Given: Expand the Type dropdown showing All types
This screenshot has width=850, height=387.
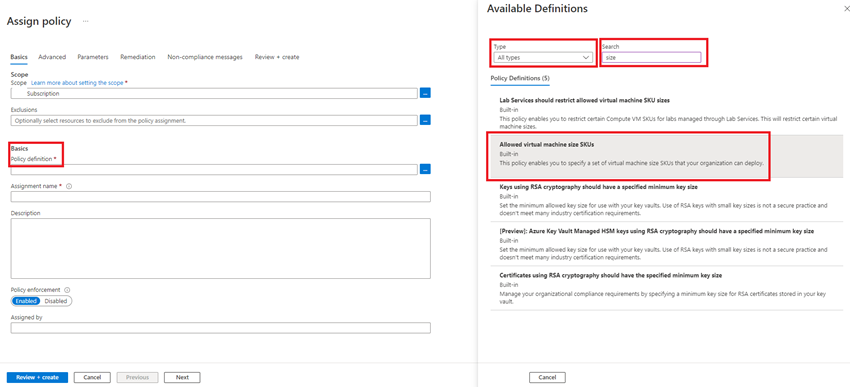Looking at the screenshot, I should [543, 57].
